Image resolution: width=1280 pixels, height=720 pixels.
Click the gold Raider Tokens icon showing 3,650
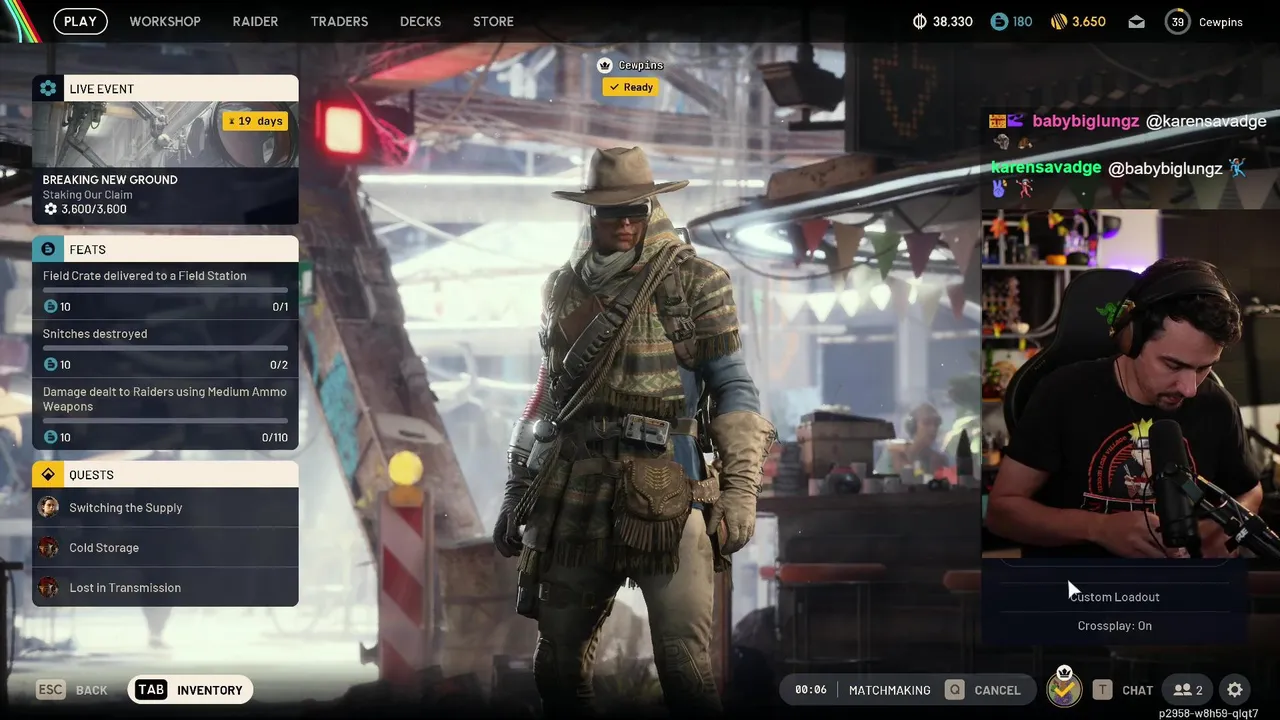[1059, 21]
